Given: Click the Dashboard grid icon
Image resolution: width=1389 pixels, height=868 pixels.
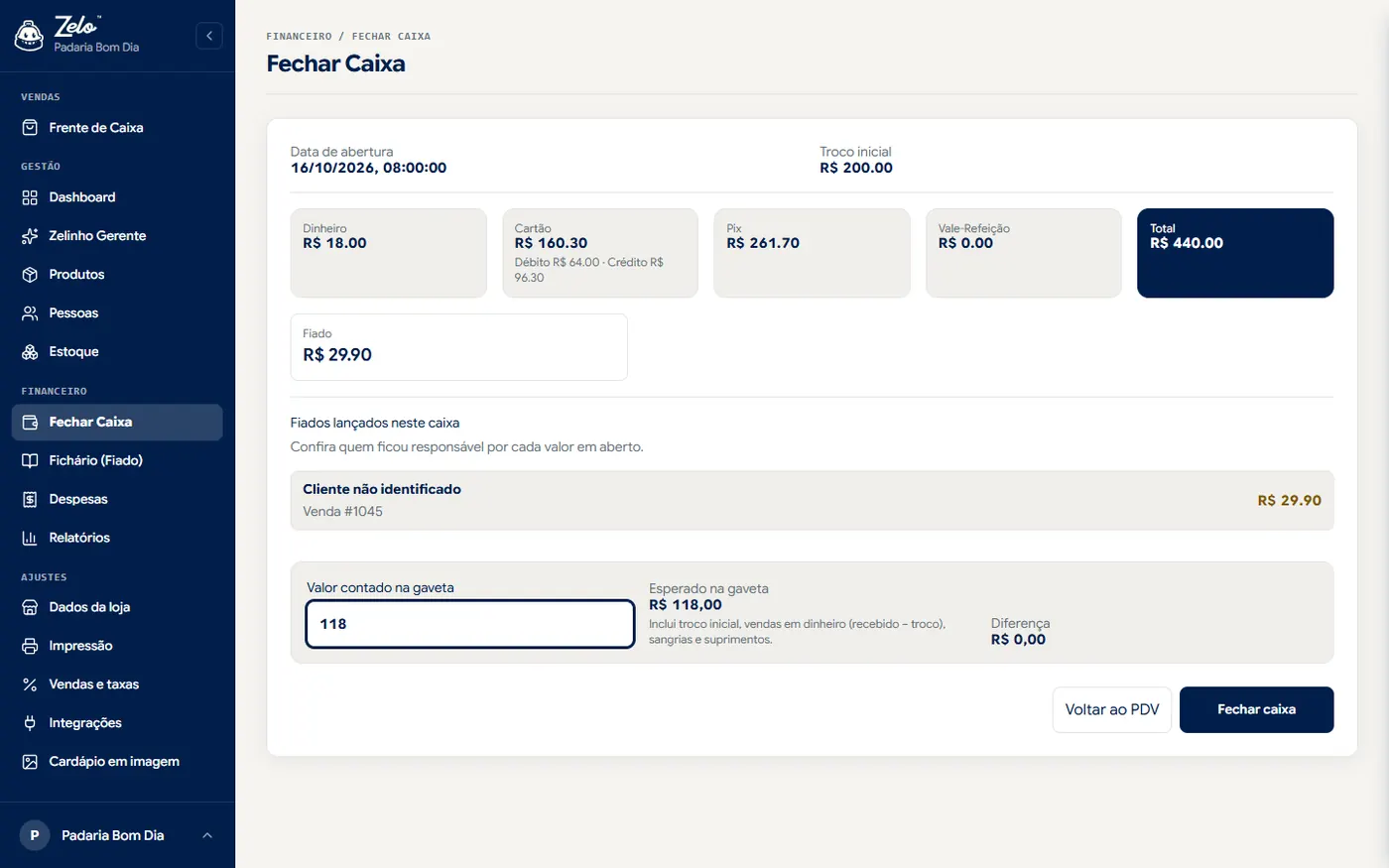Looking at the screenshot, I should pos(30,197).
